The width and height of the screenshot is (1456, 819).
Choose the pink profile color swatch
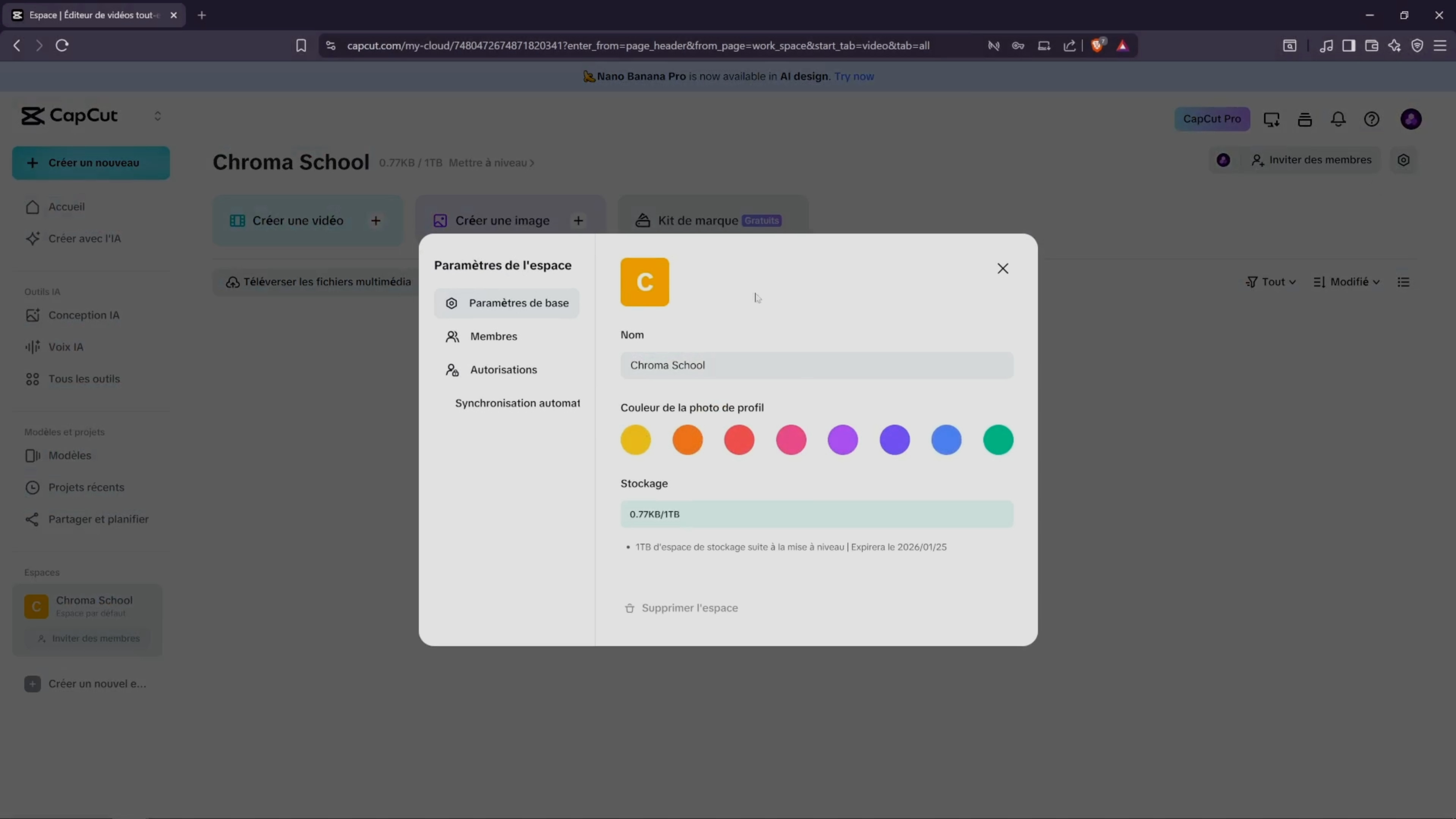click(x=791, y=439)
